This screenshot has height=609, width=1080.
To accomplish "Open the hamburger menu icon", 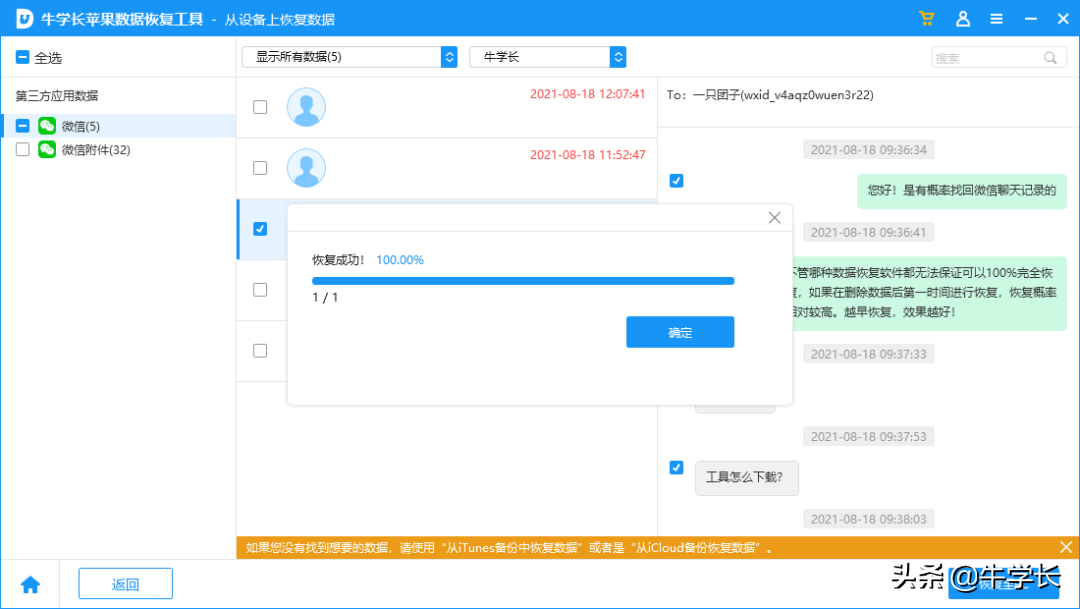I will pyautogui.click(x=996, y=18).
